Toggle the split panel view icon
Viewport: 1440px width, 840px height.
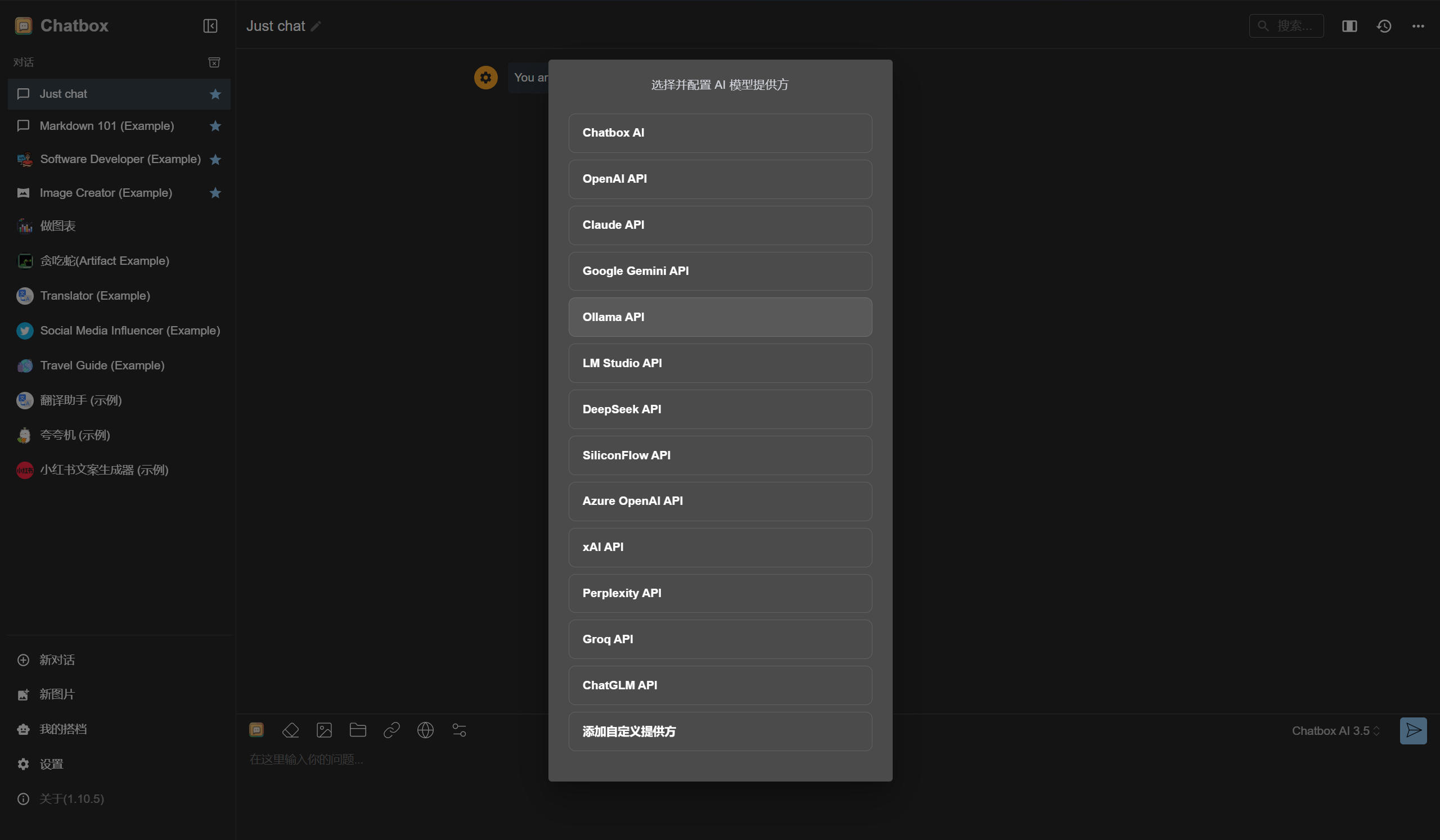tap(1349, 26)
